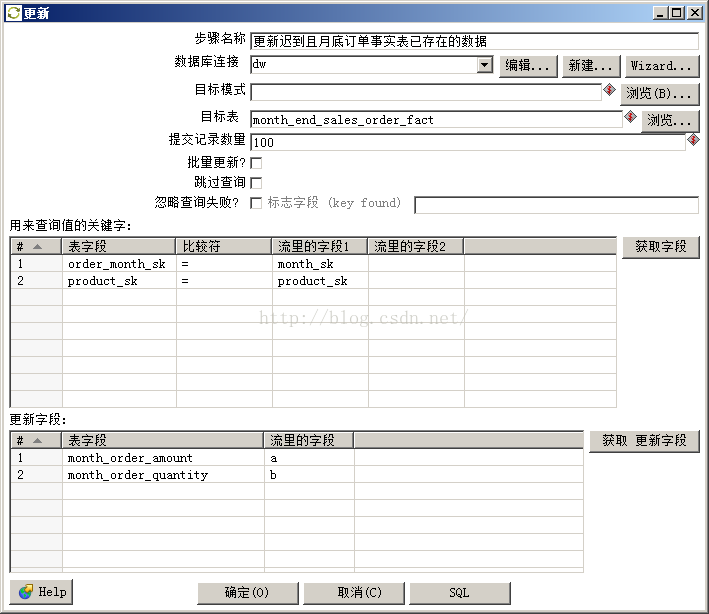Image resolution: width=709 pixels, height=614 pixels.
Task: Click the Help globe icon
Action: pos(26,591)
